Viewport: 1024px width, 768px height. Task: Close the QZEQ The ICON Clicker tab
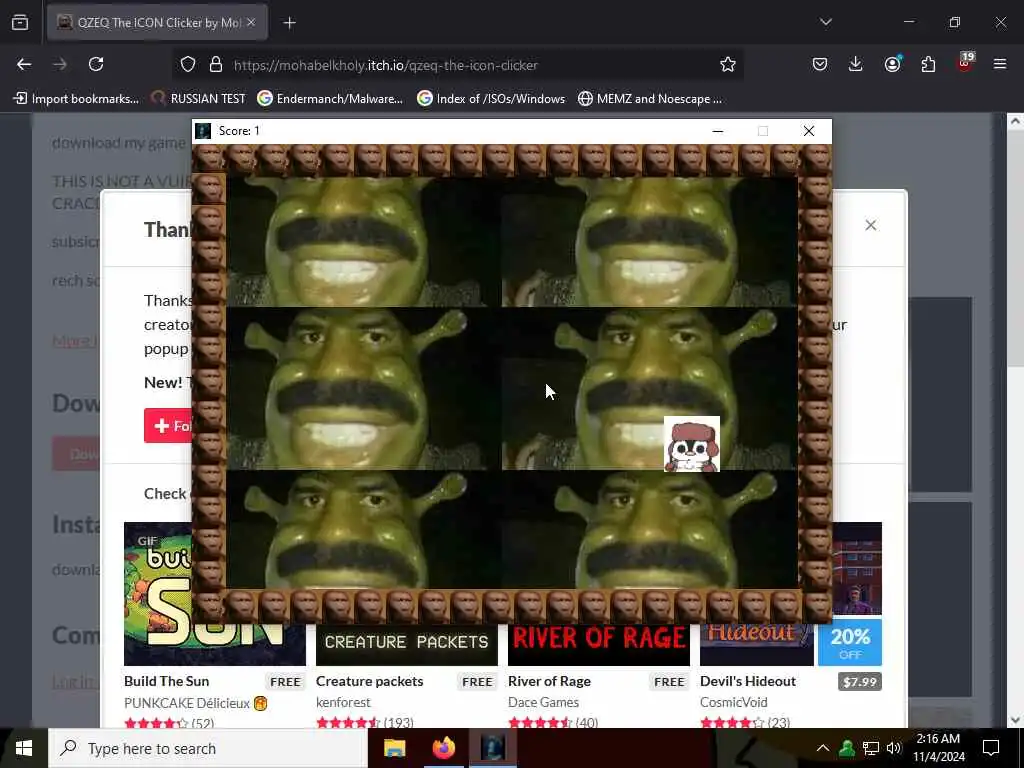251,22
